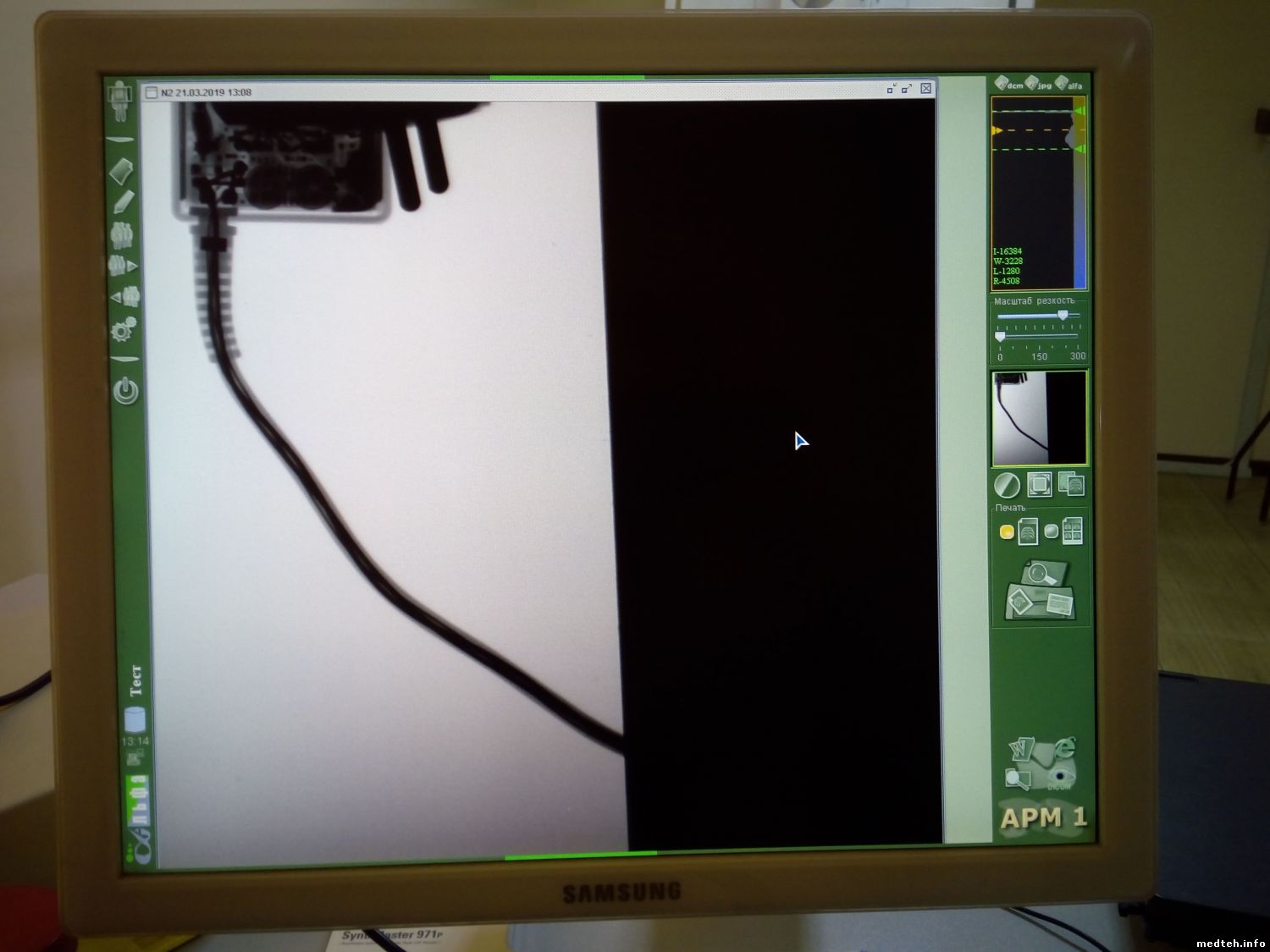Select the pencil edit tool
This screenshot has width=1270, height=952.
[124, 202]
